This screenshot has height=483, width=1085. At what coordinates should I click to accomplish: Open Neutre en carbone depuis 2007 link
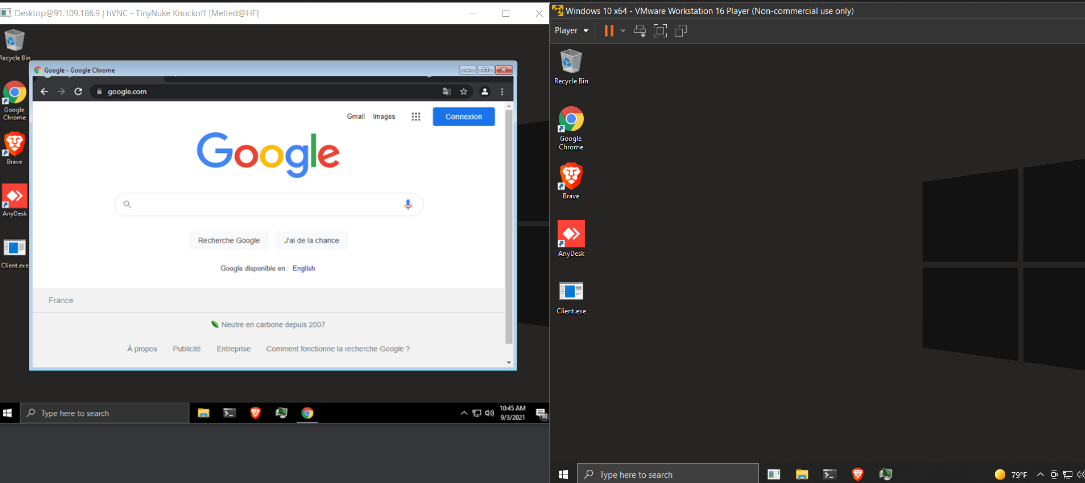[x=268, y=324]
